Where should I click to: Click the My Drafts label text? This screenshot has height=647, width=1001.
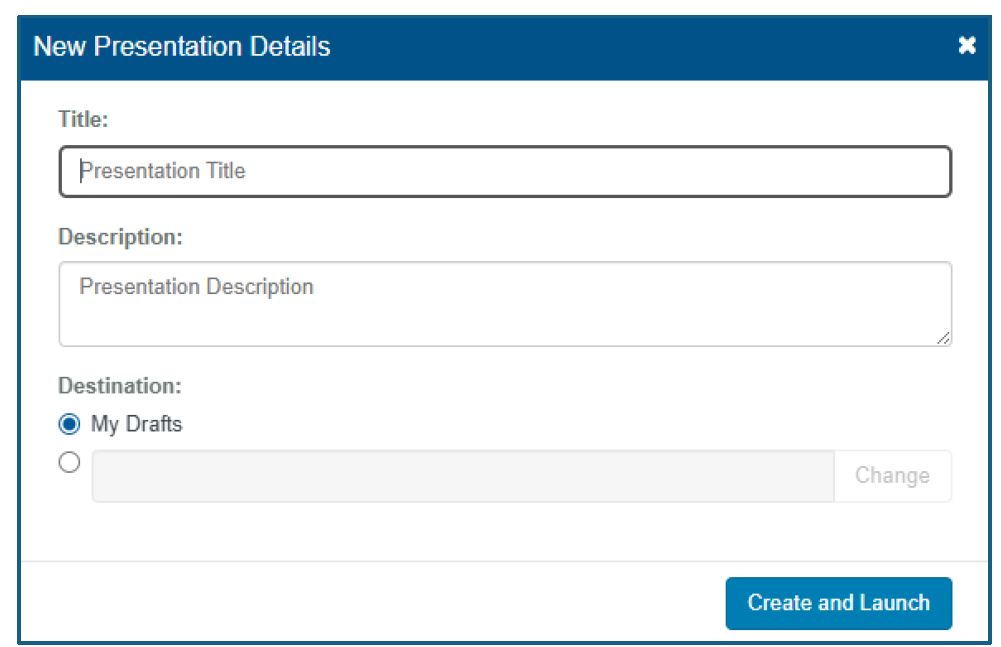137,424
